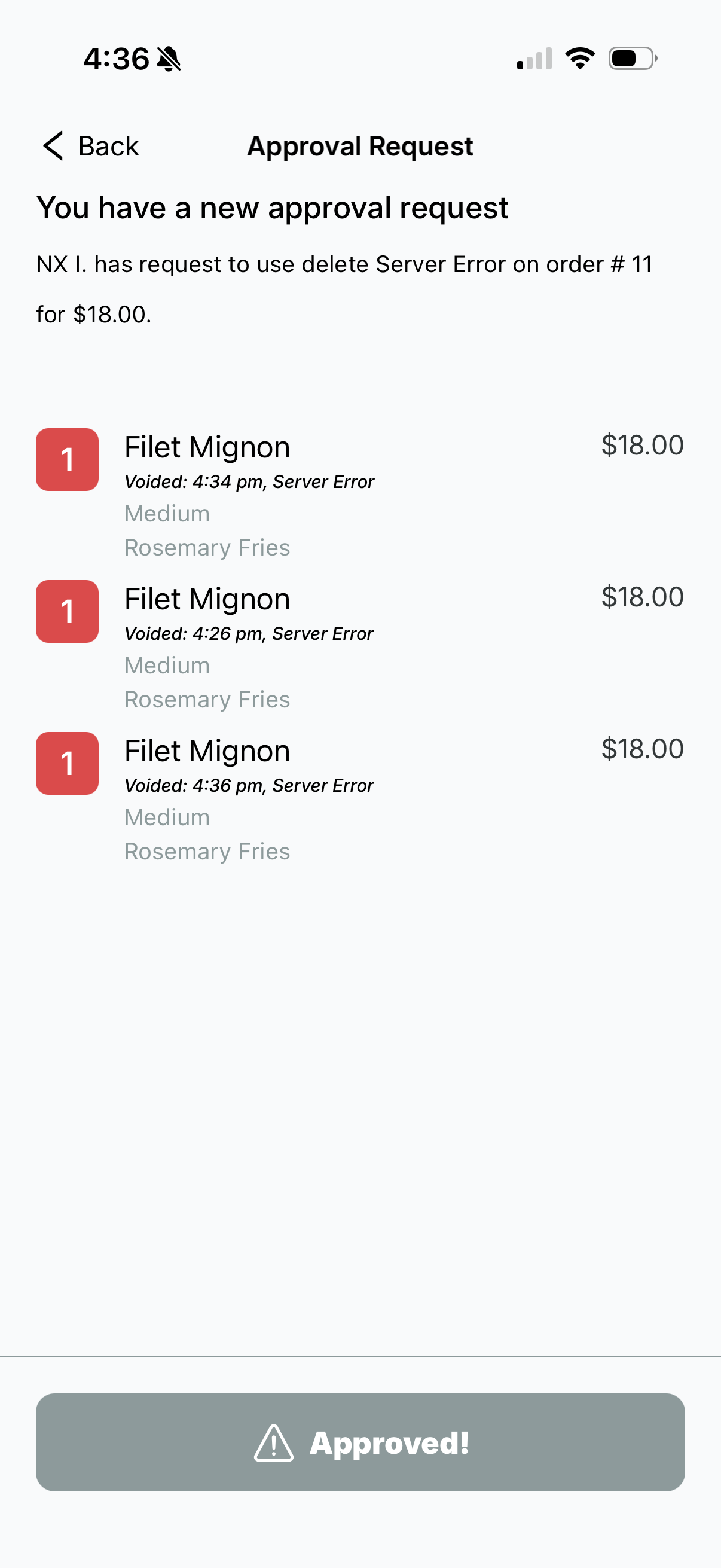Tap the battery indicator icon
This screenshot has height=1568, width=721.
click(x=632, y=59)
